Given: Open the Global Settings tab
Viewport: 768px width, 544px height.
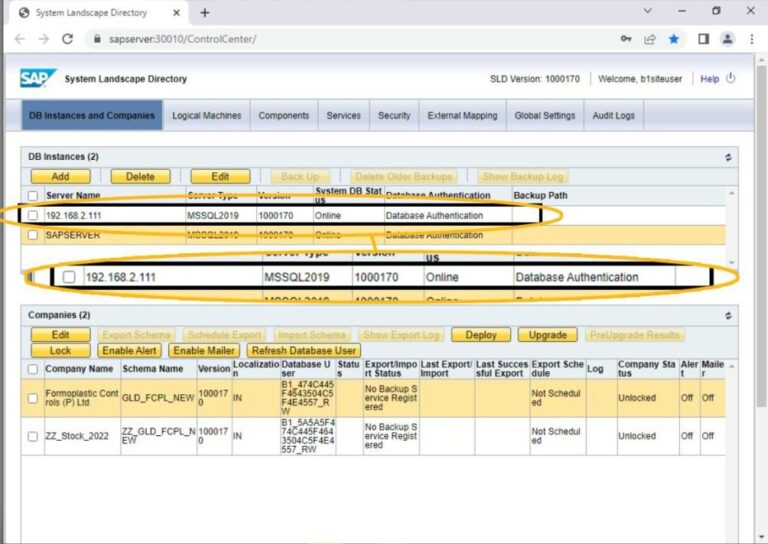Looking at the screenshot, I should [545, 116].
